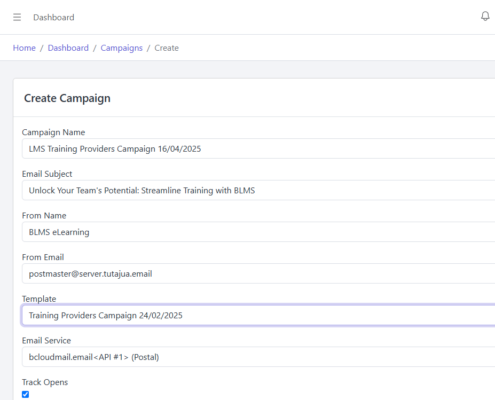
Task: Click the Campaign Name label
Action: (x=53, y=132)
